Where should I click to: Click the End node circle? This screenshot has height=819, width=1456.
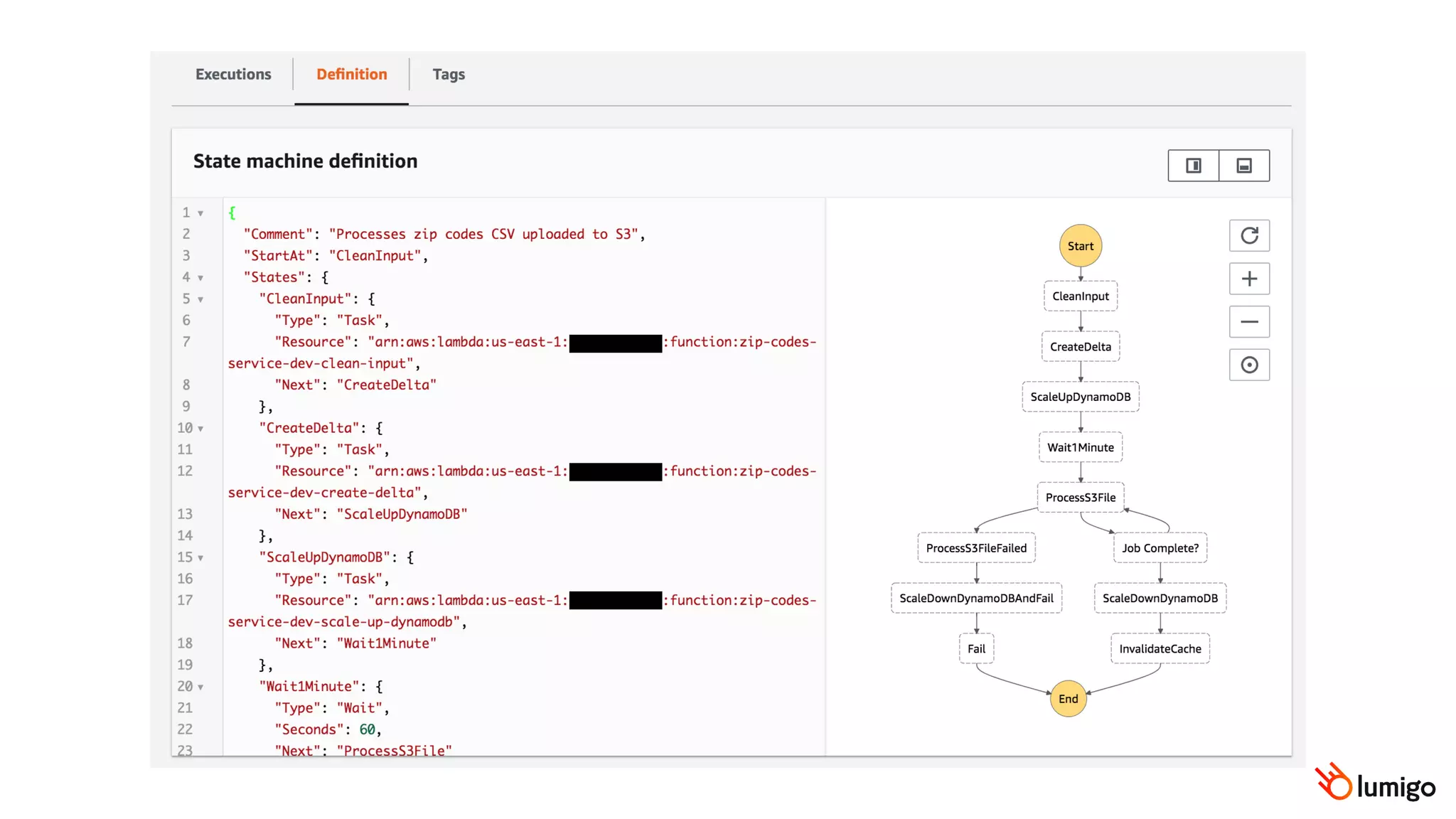(x=1068, y=699)
